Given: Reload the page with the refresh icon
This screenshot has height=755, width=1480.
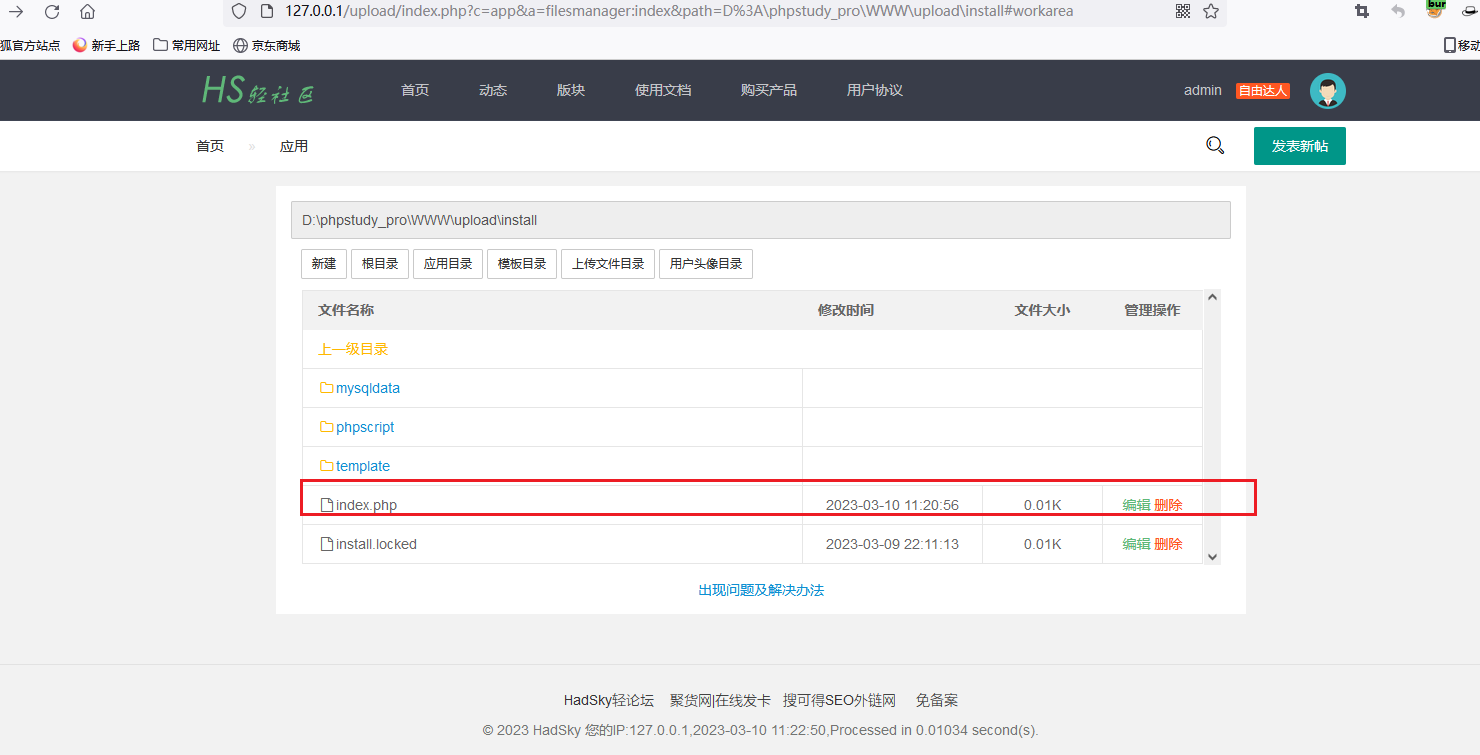Looking at the screenshot, I should pyautogui.click(x=52, y=12).
